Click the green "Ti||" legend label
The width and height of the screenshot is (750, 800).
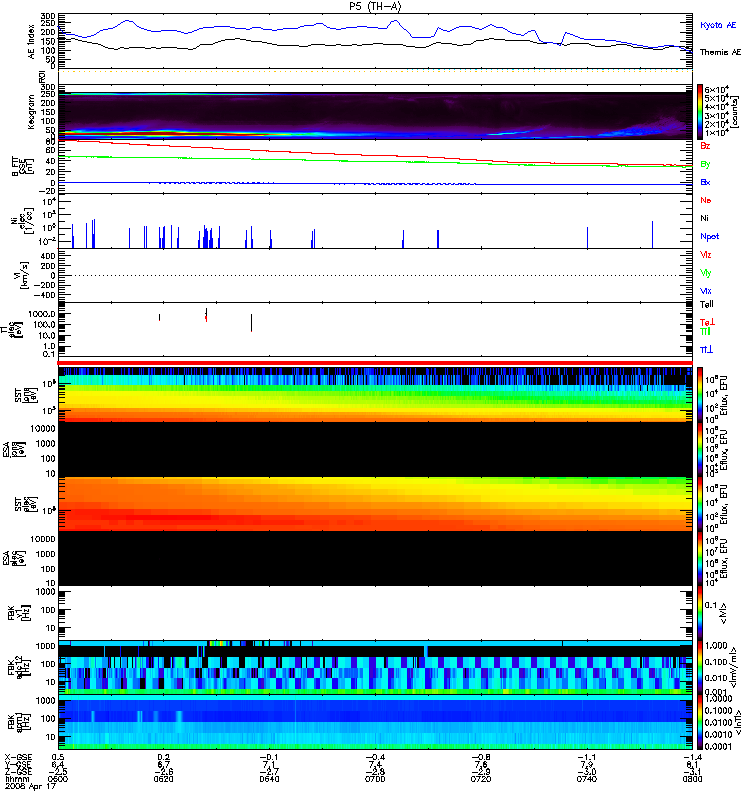tap(705, 331)
